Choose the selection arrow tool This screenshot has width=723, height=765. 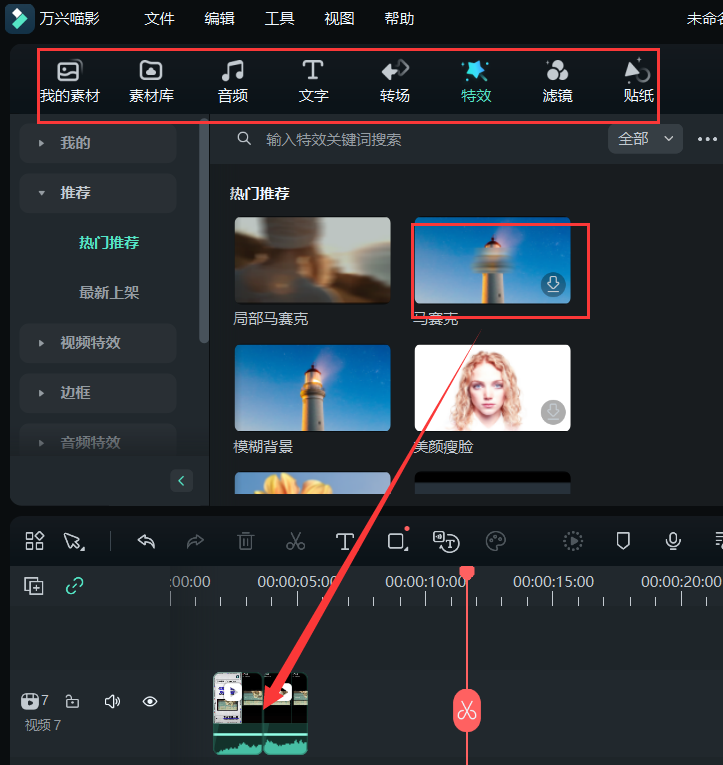[74, 542]
